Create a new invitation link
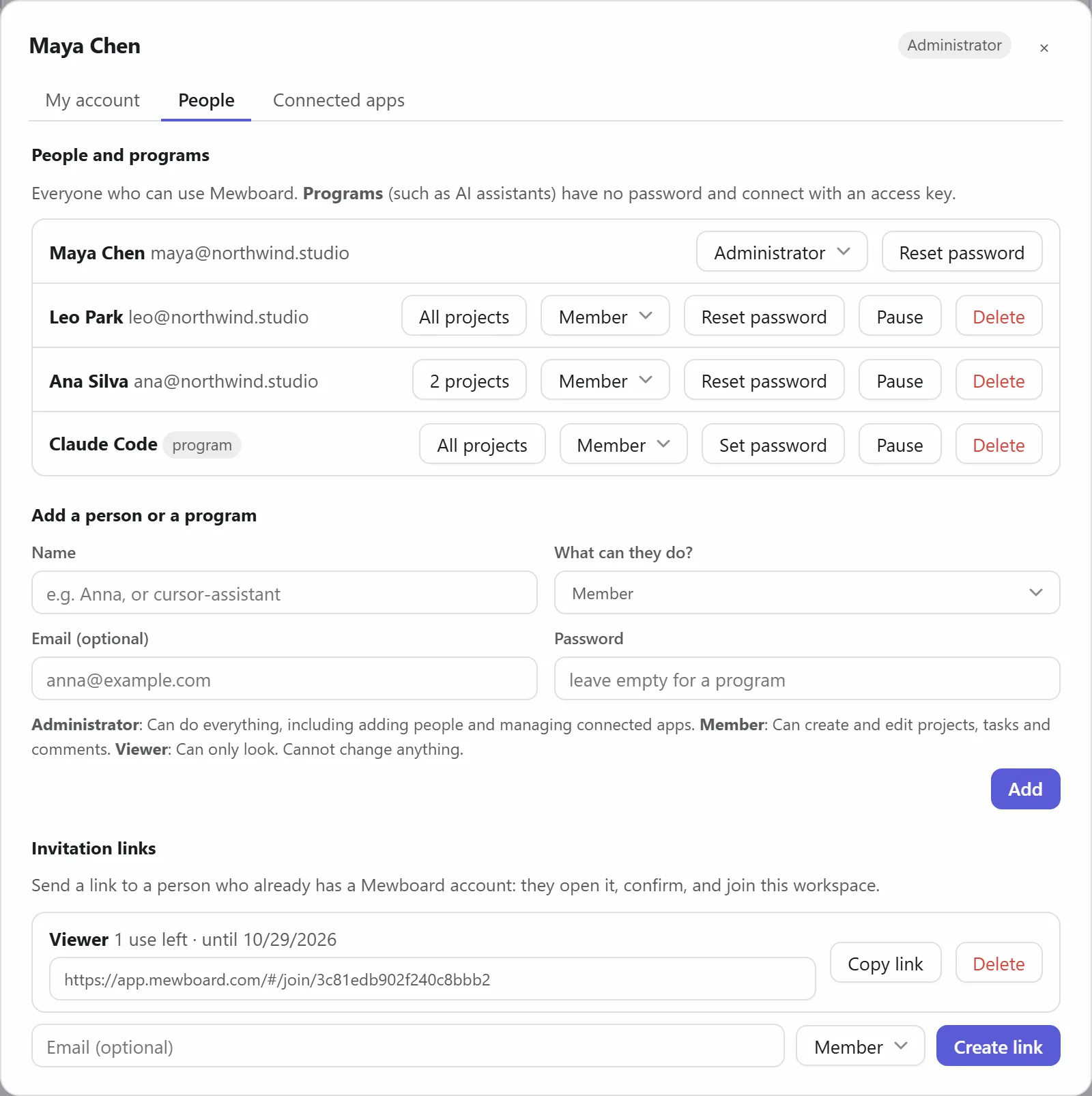Image resolution: width=1092 pixels, height=1096 pixels. [998, 1046]
